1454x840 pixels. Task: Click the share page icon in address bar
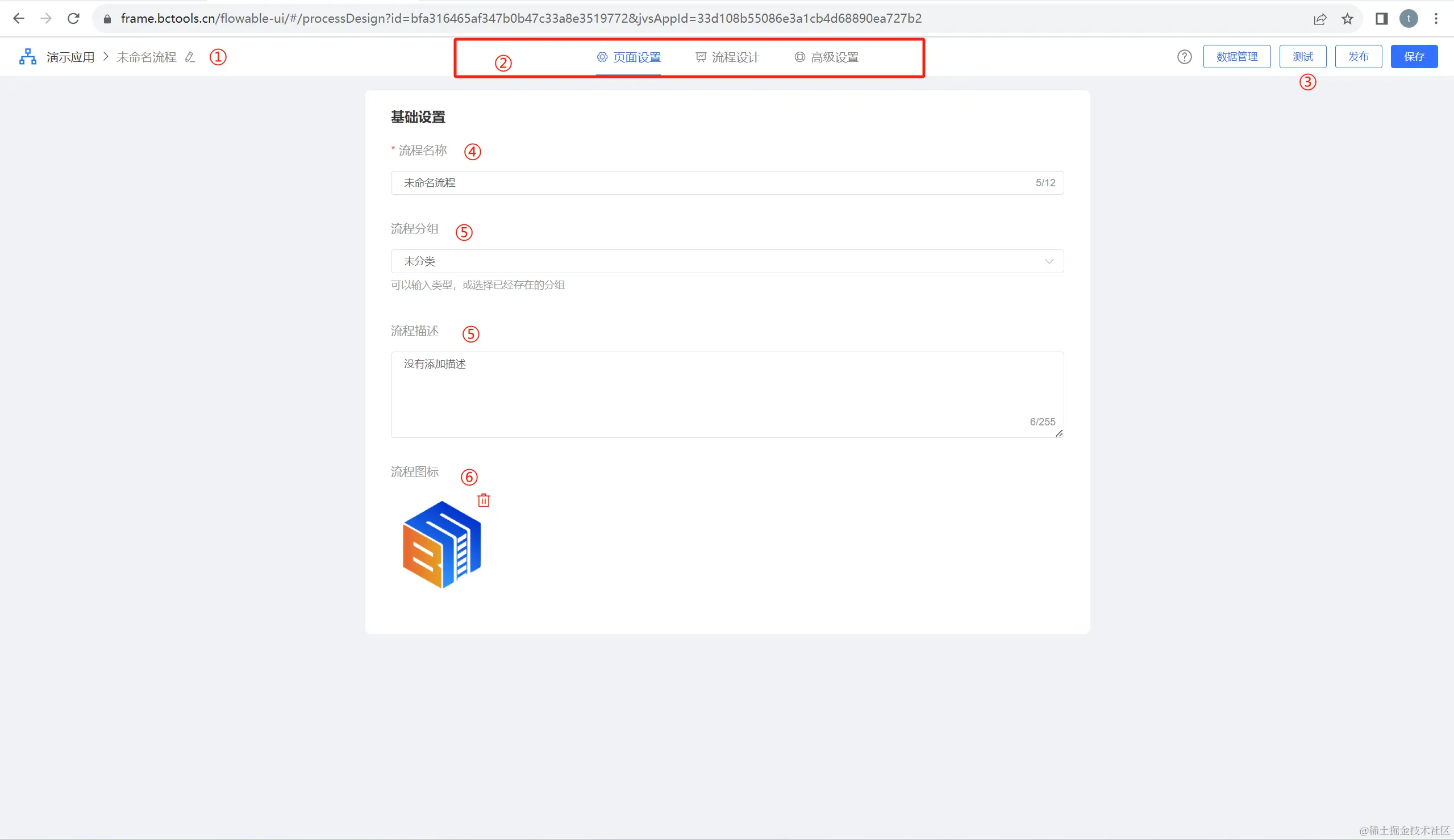tap(1319, 19)
